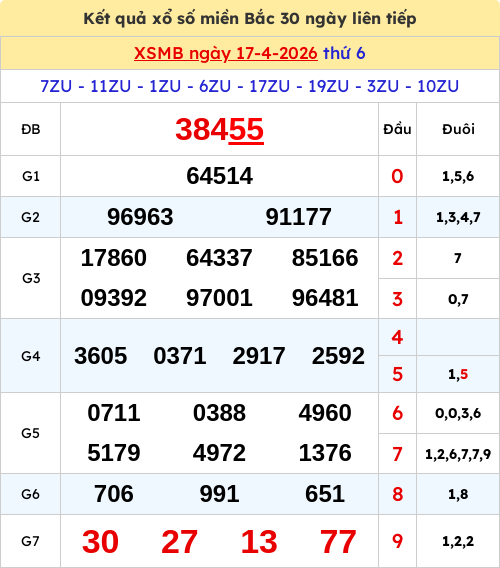Screen dimensions: 500x568
Task: Click head digit 9 in Đầu column
Action: click(397, 542)
